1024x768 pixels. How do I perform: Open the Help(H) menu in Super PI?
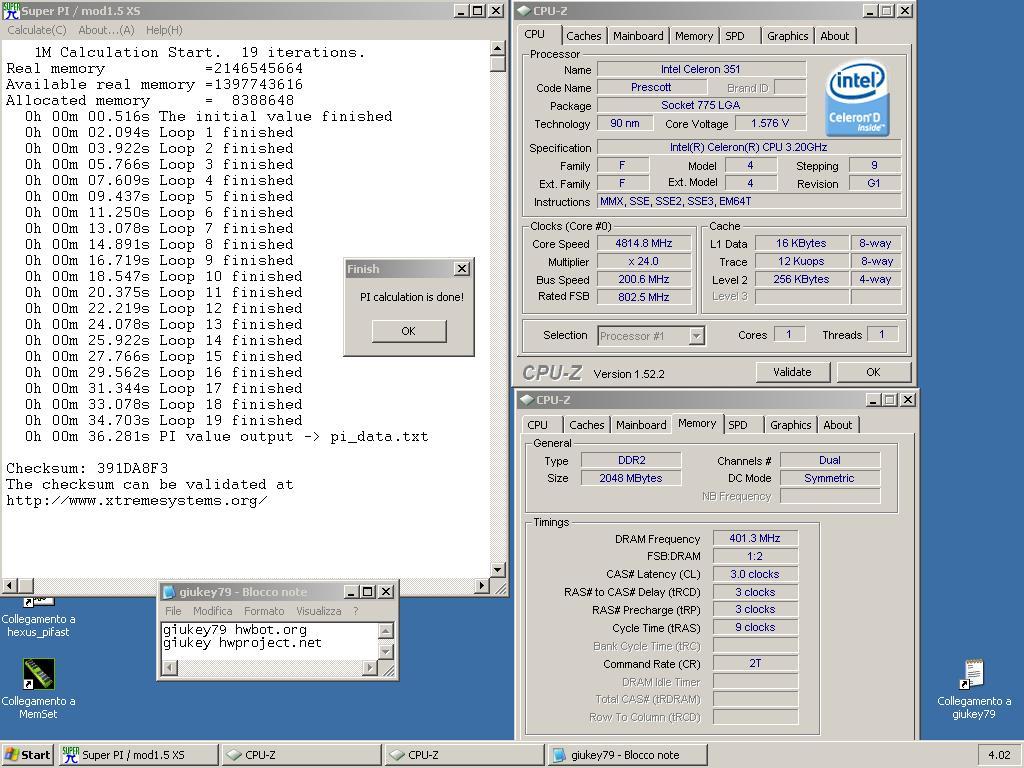[164, 30]
